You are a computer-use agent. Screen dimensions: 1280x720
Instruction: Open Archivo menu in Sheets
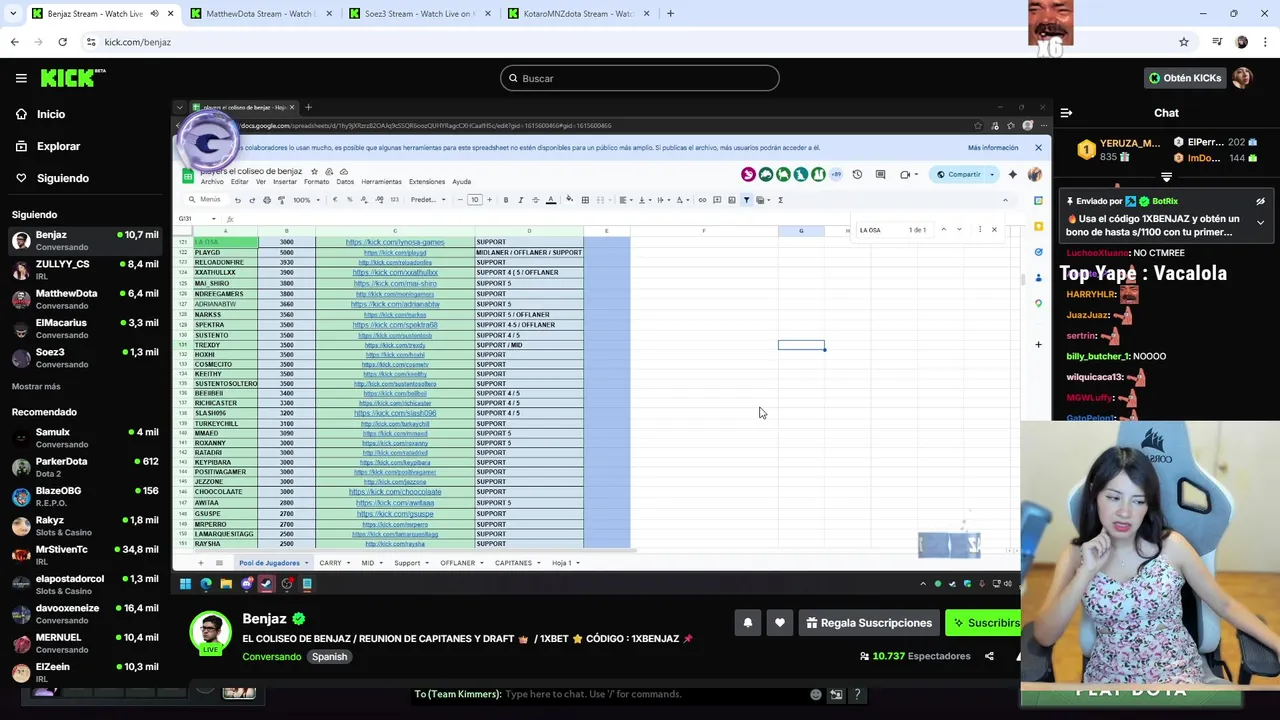(212, 182)
